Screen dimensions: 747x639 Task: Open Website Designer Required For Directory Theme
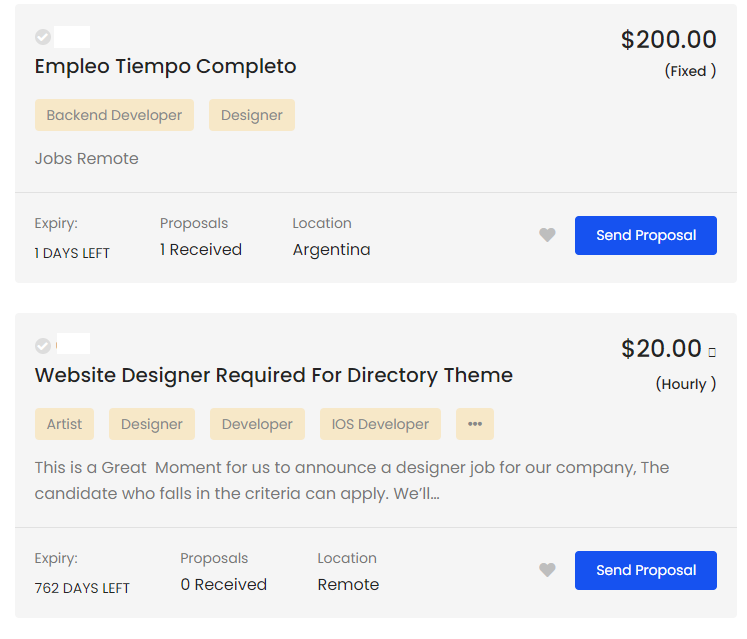[x=273, y=375]
